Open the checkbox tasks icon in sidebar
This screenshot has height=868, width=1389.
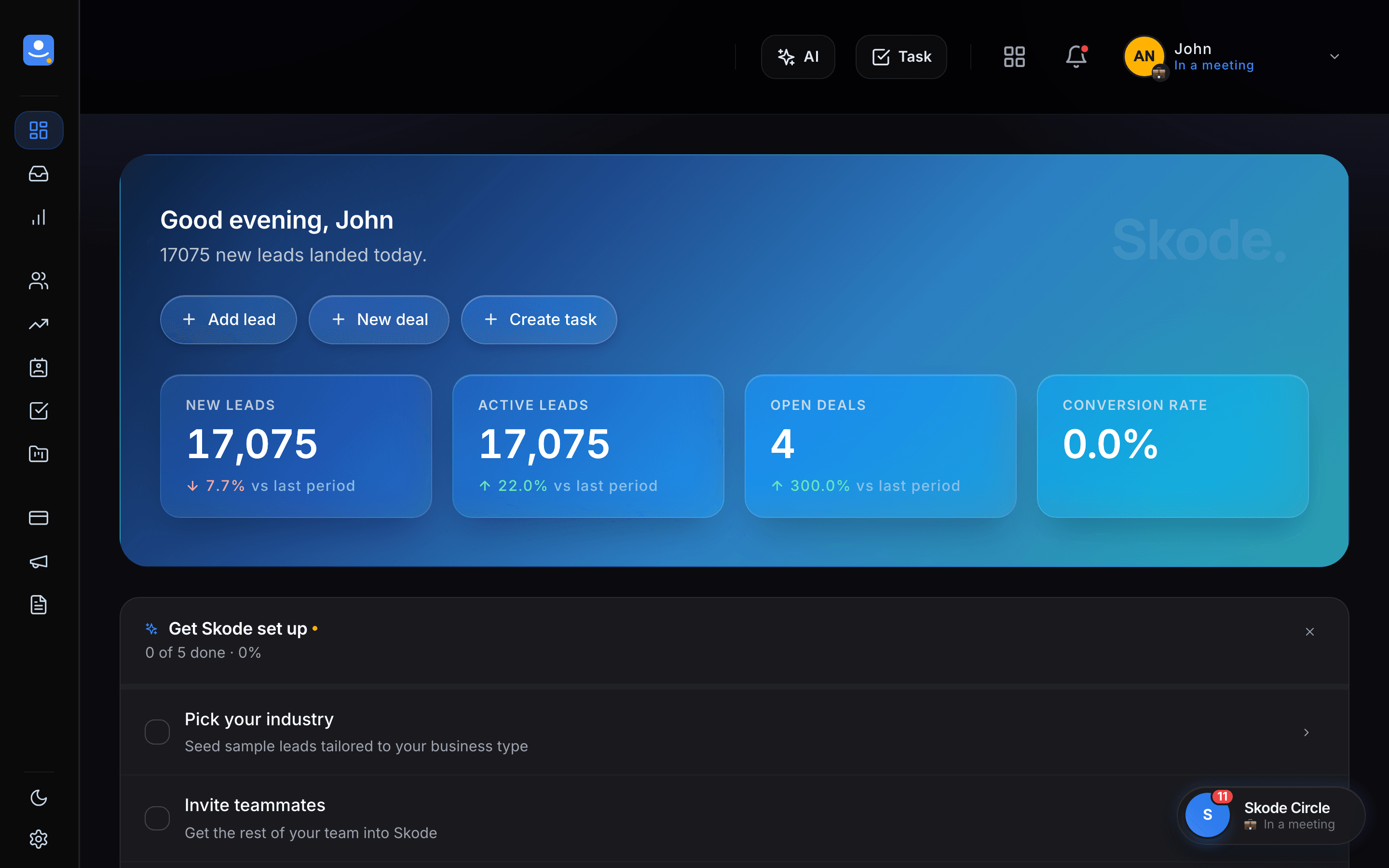pos(39,411)
